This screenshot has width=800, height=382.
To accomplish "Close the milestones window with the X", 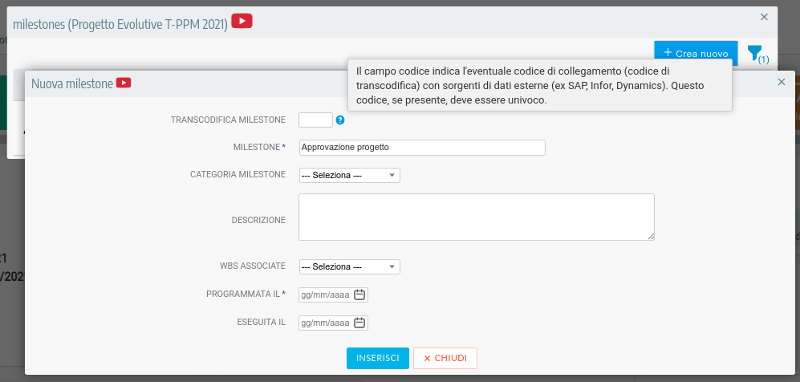I will pyautogui.click(x=764, y=17).
